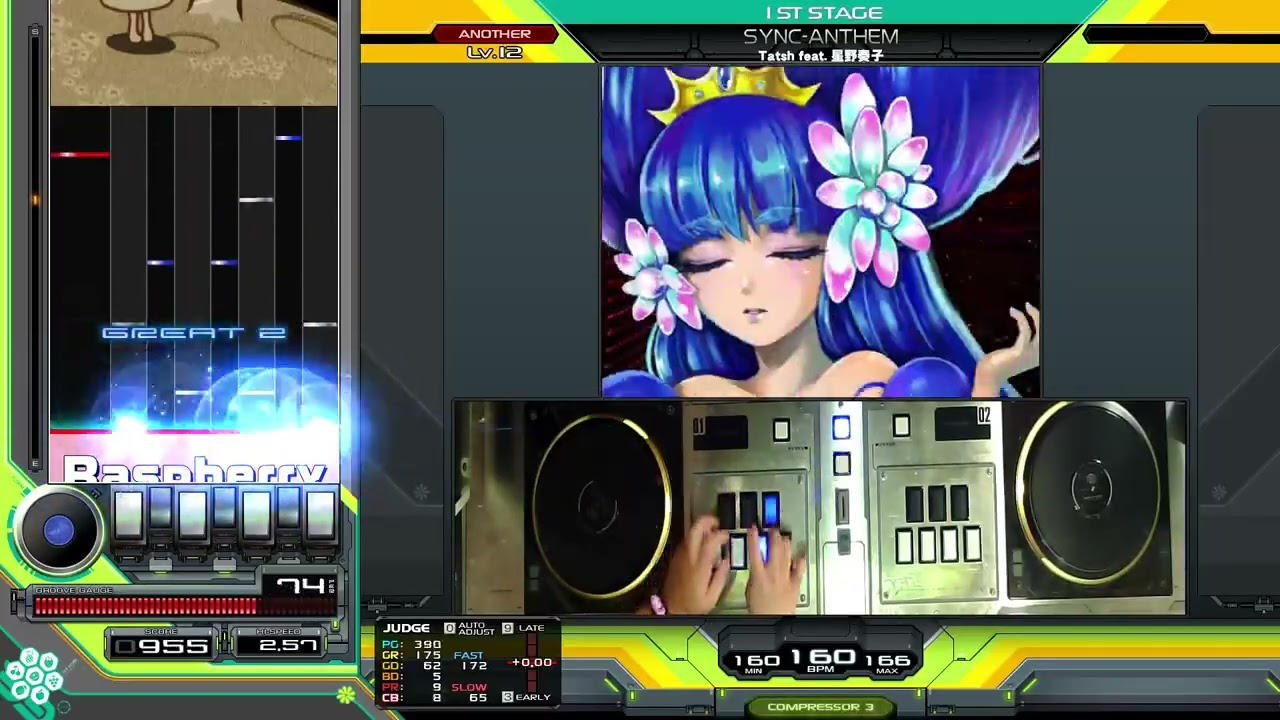Click the BD count 5
The image size is (1280, 720).
[437, 677]
